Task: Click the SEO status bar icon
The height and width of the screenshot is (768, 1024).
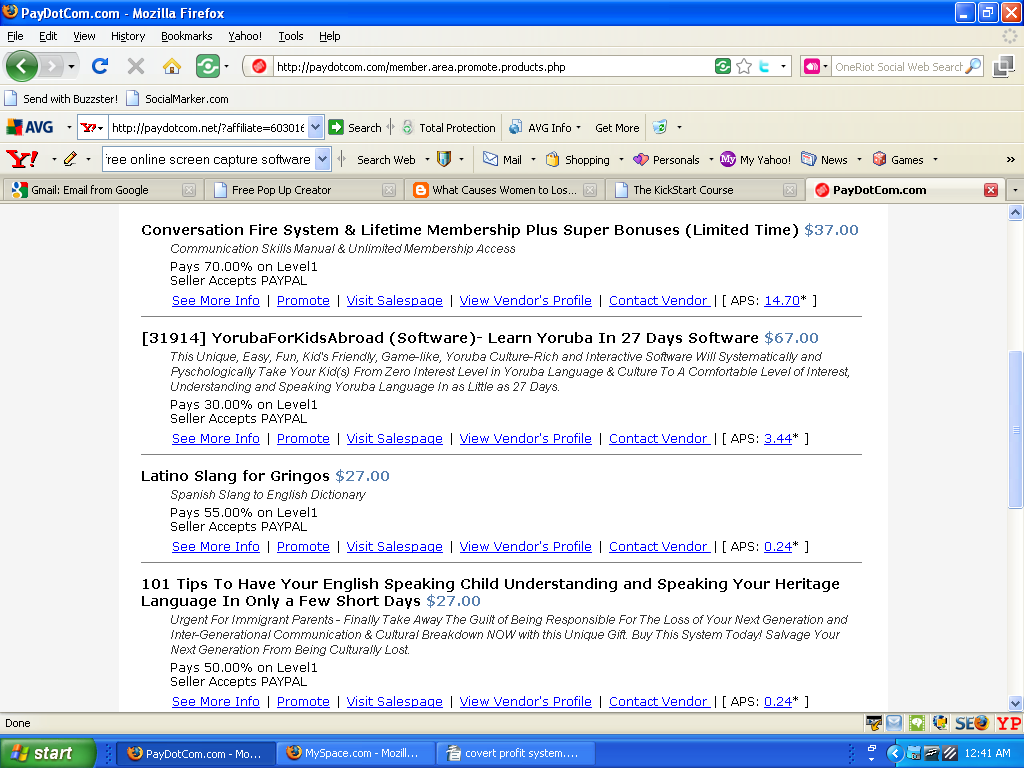Action: tap(972, 723)
